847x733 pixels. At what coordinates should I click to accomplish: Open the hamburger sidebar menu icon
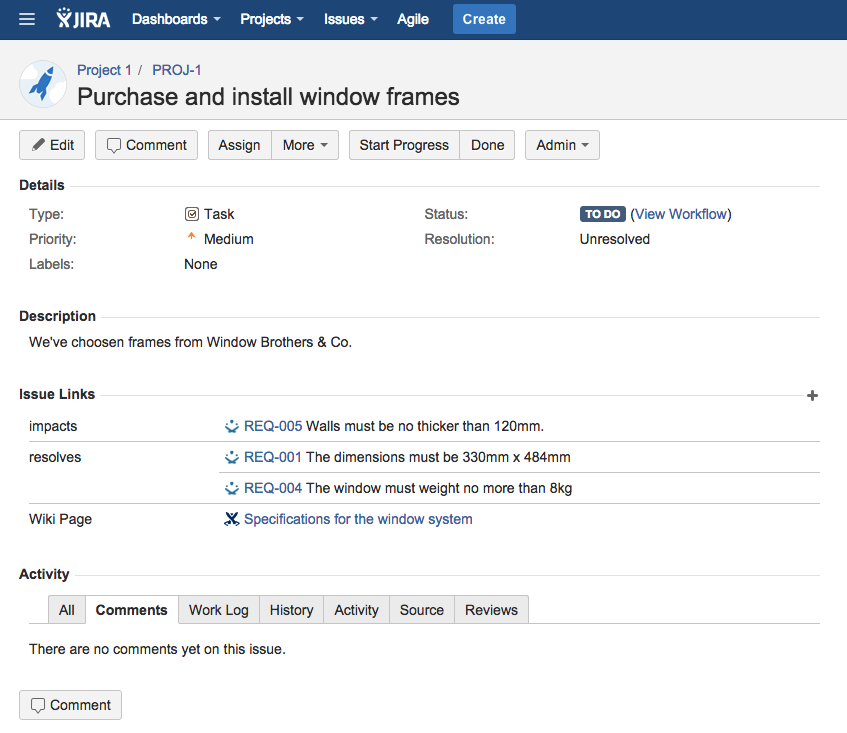pos(27,19)
